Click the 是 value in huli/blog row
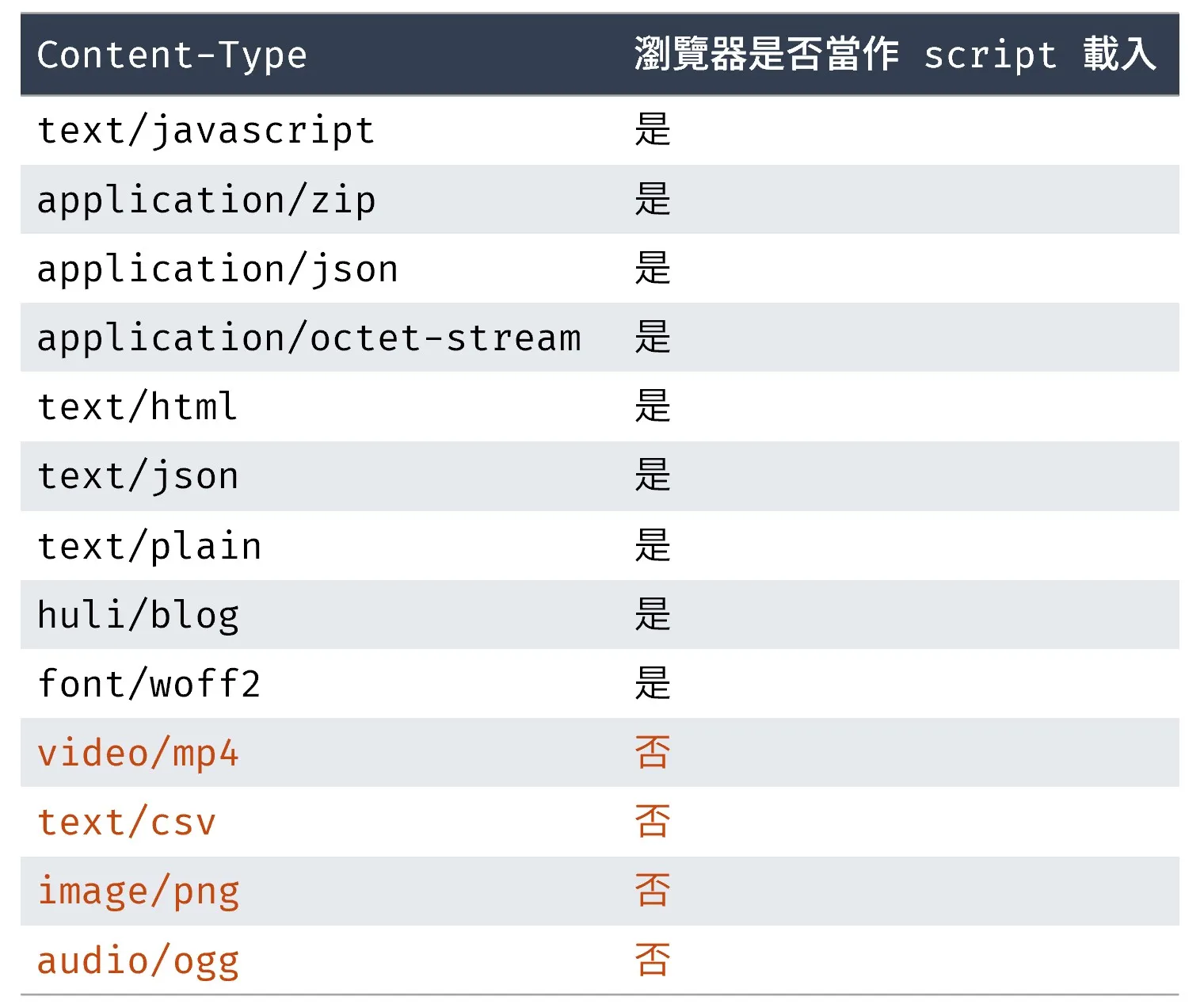Image resolution: width=1204 pixels, height=1008 pixels. (x=653, y=615)
